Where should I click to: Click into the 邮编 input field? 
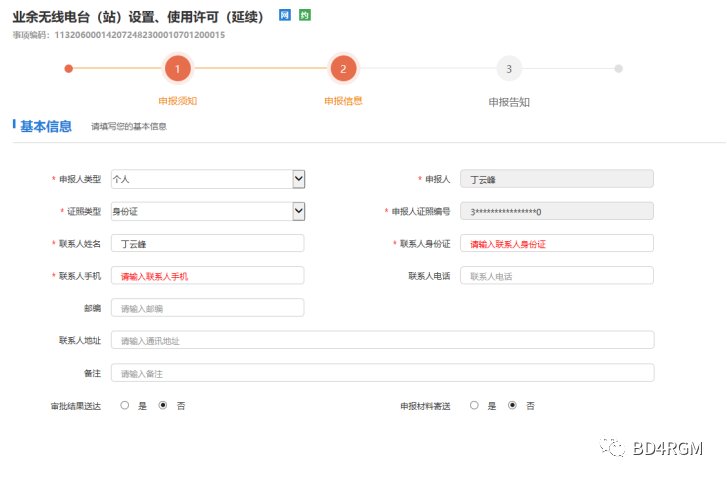point(208,308)
